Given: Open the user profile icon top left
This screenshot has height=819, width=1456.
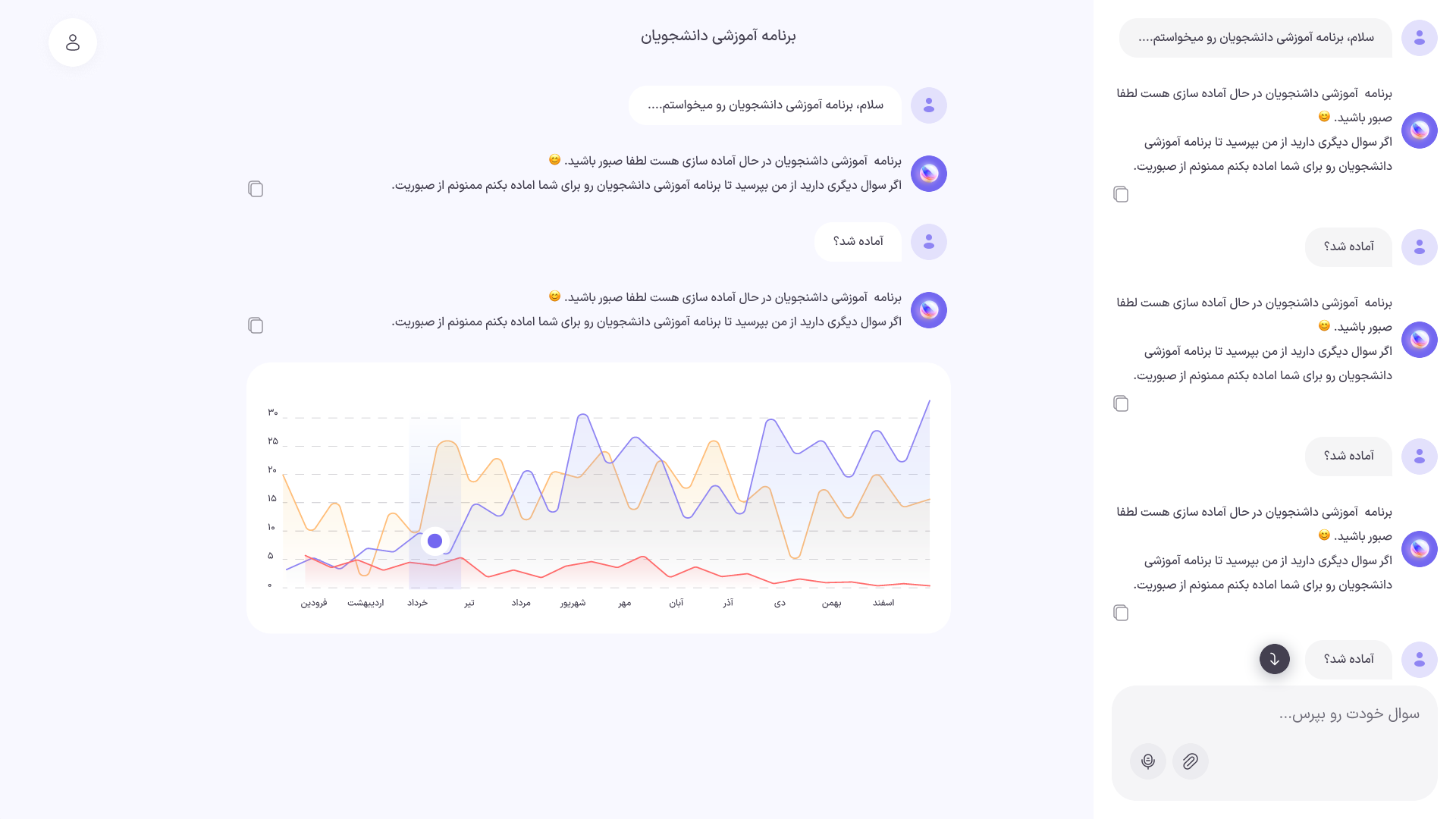Looking at the screenshot, I should [x=73, y=42].
